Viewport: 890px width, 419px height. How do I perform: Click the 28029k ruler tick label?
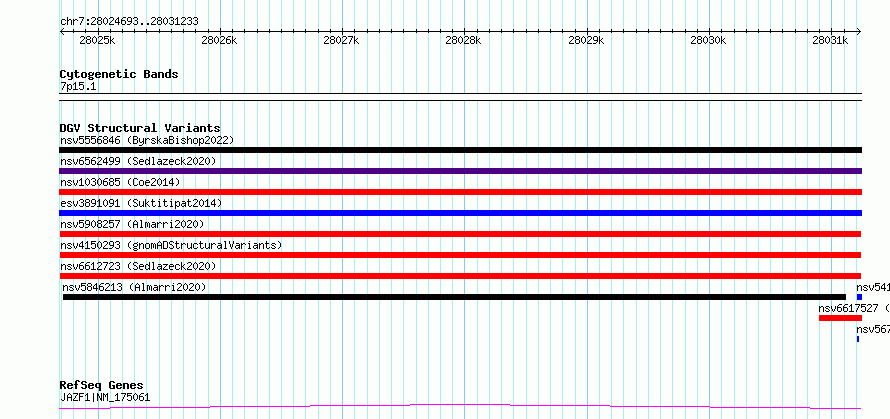point(586,40)
